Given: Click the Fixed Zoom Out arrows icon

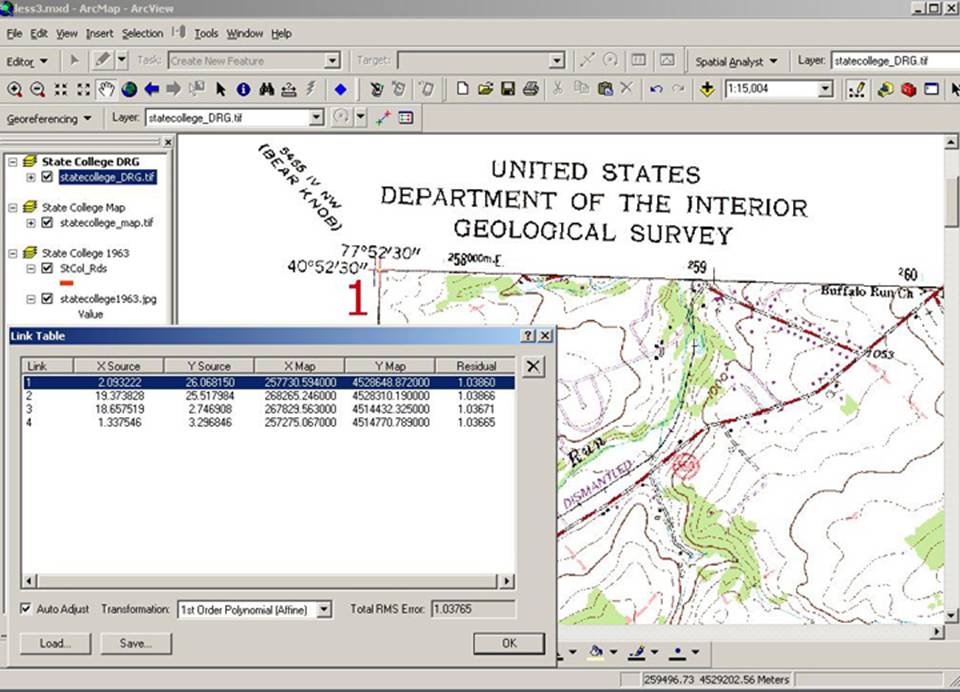Looking at the screenshot, I should pos(83,89).
